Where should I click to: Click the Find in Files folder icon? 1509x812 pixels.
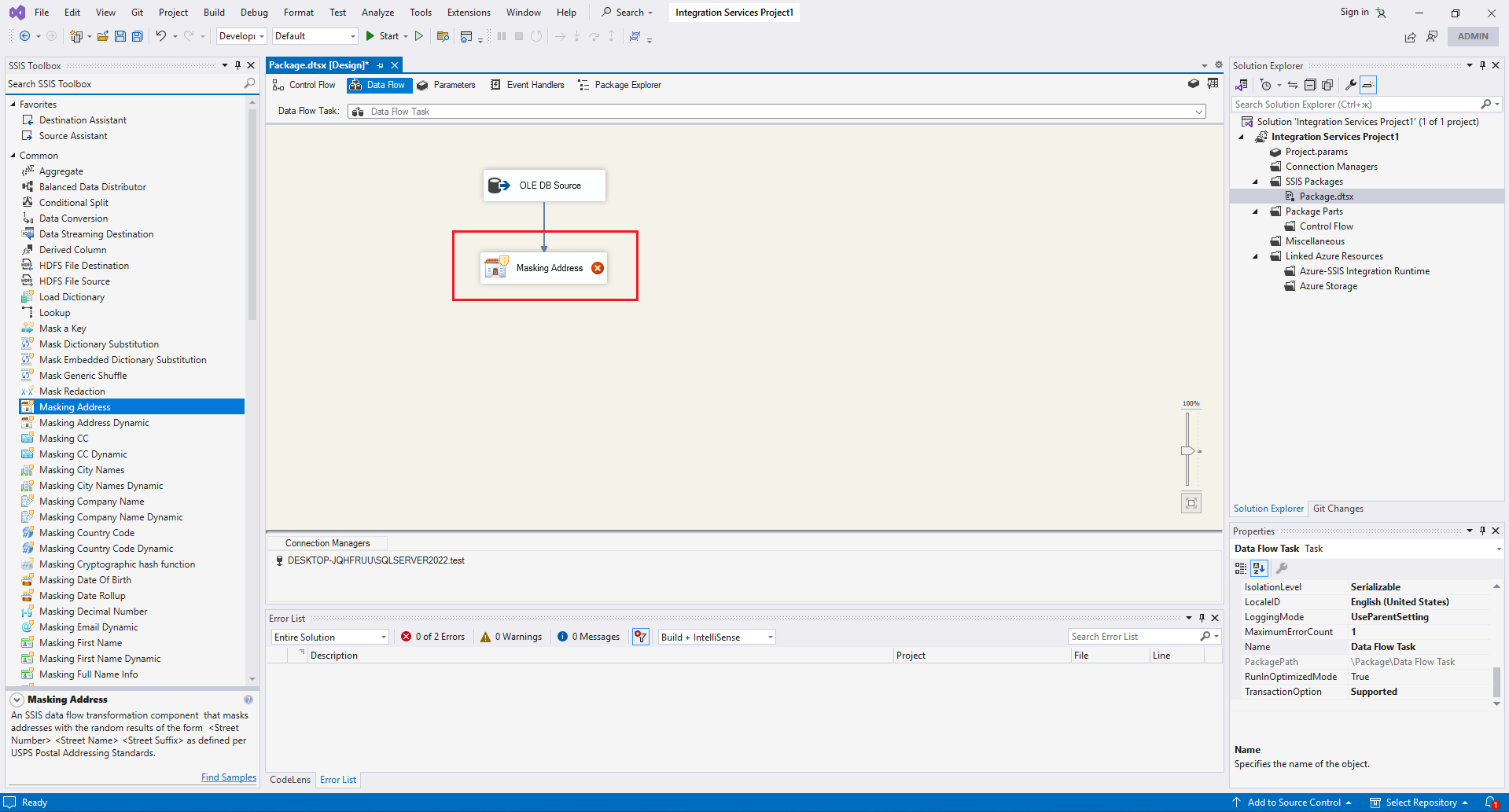point(443,36)
